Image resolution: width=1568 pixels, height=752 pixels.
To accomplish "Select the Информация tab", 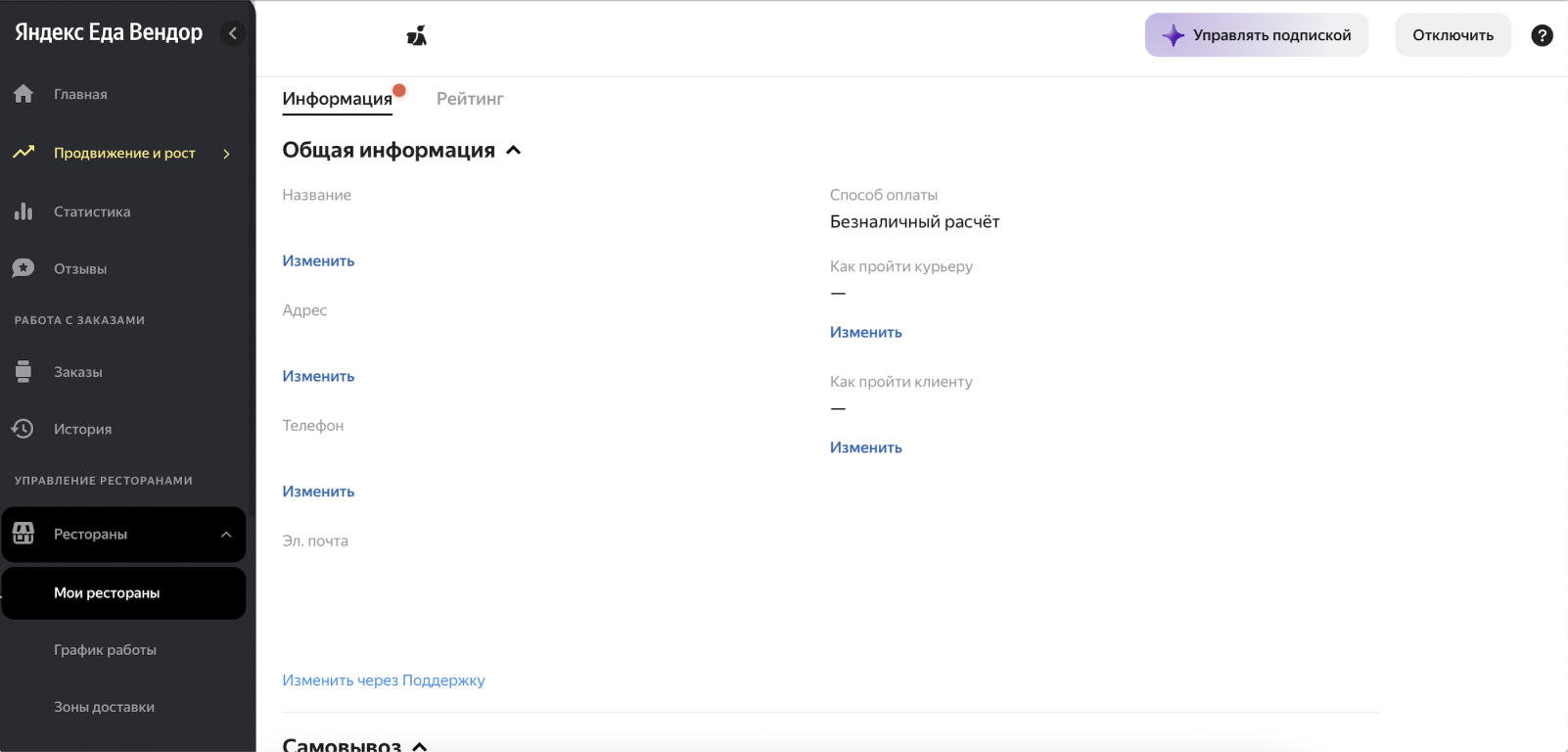I will tap(338, 99).
